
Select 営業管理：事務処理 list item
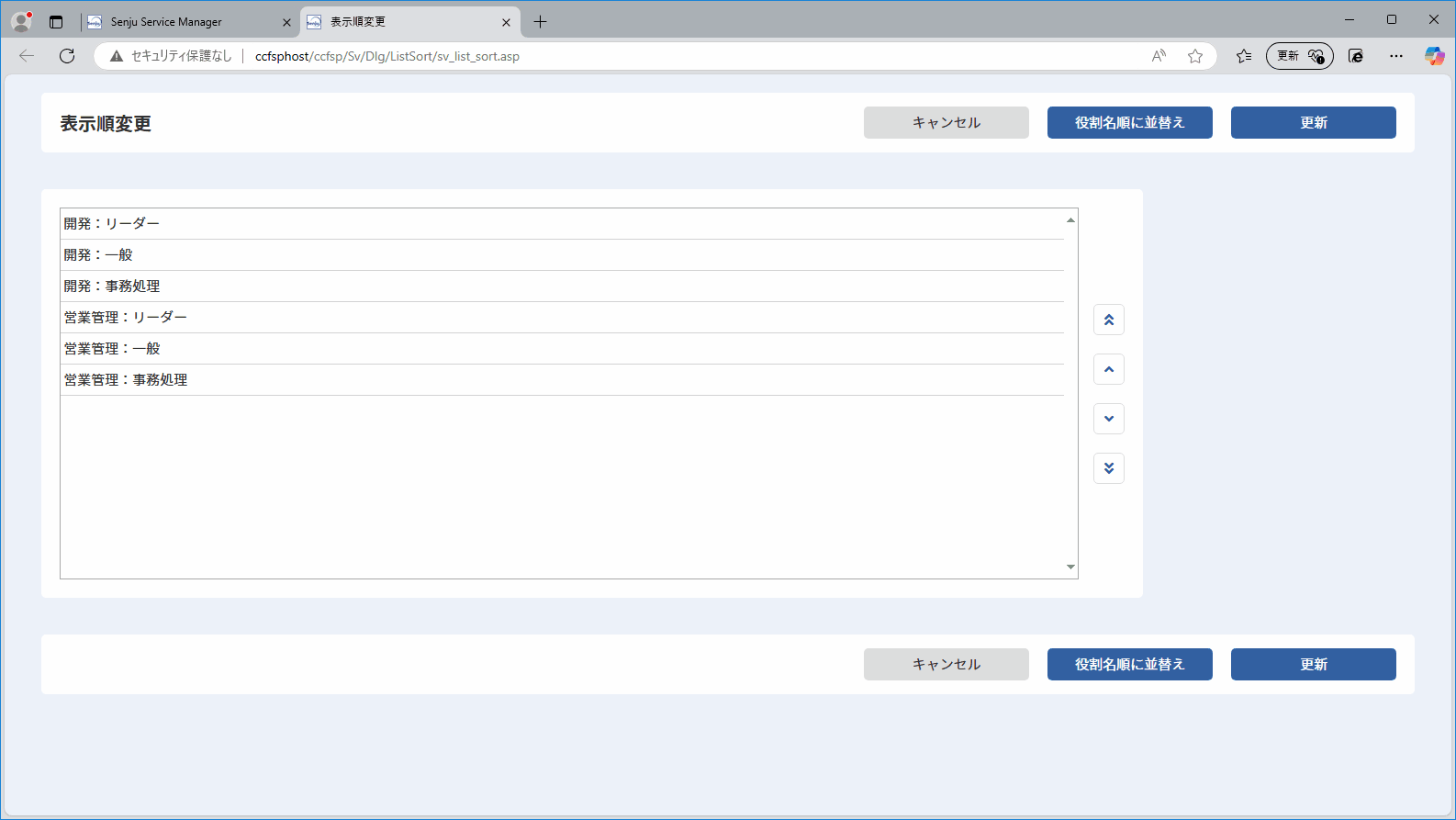click(x=562, y=380)
